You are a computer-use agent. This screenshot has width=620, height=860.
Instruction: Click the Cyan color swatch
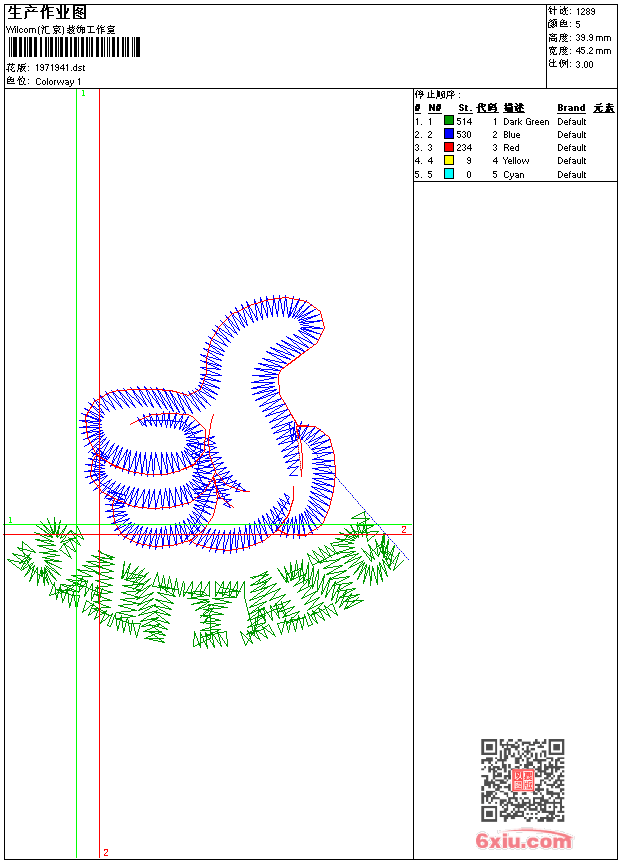tap(449, 174)
